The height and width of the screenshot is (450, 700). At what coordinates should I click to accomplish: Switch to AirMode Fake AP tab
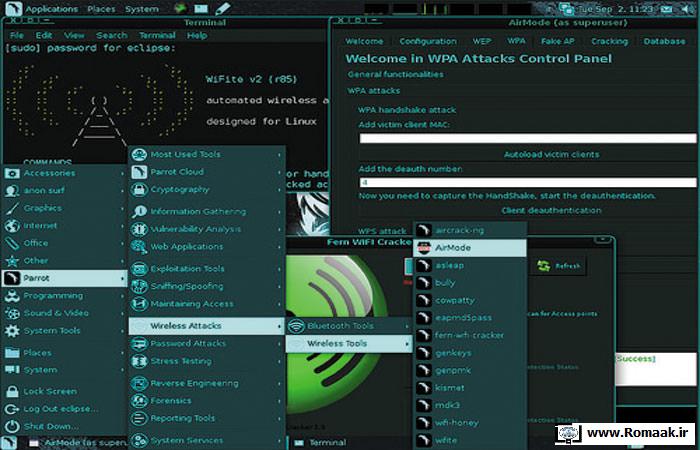[557, 41]
